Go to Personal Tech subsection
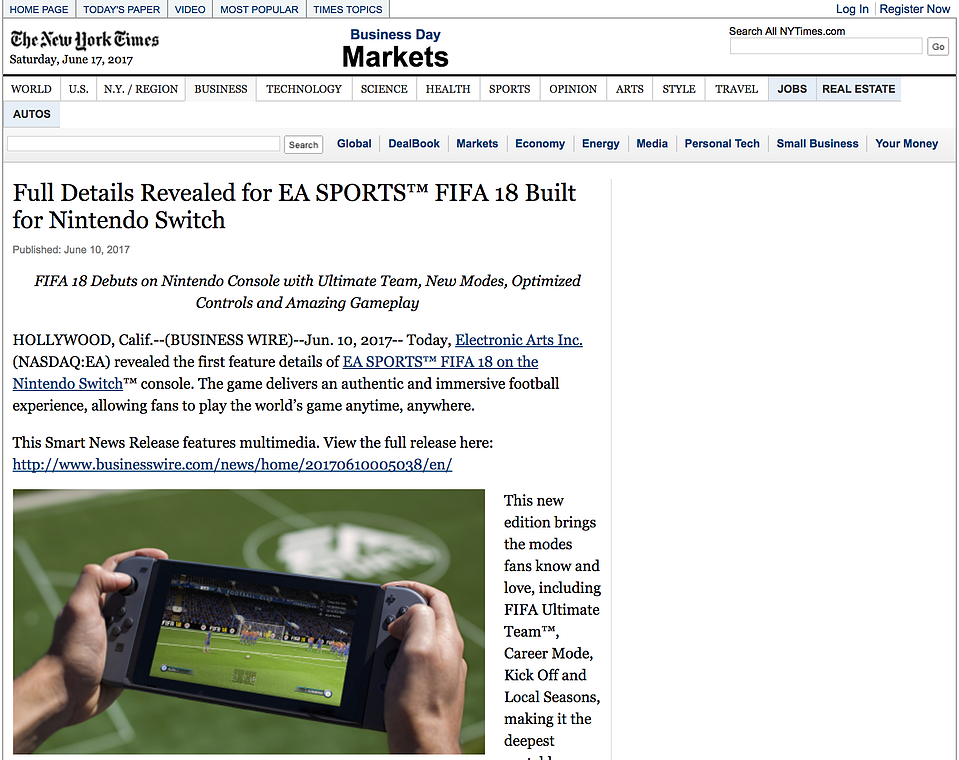 click(722, 144)
